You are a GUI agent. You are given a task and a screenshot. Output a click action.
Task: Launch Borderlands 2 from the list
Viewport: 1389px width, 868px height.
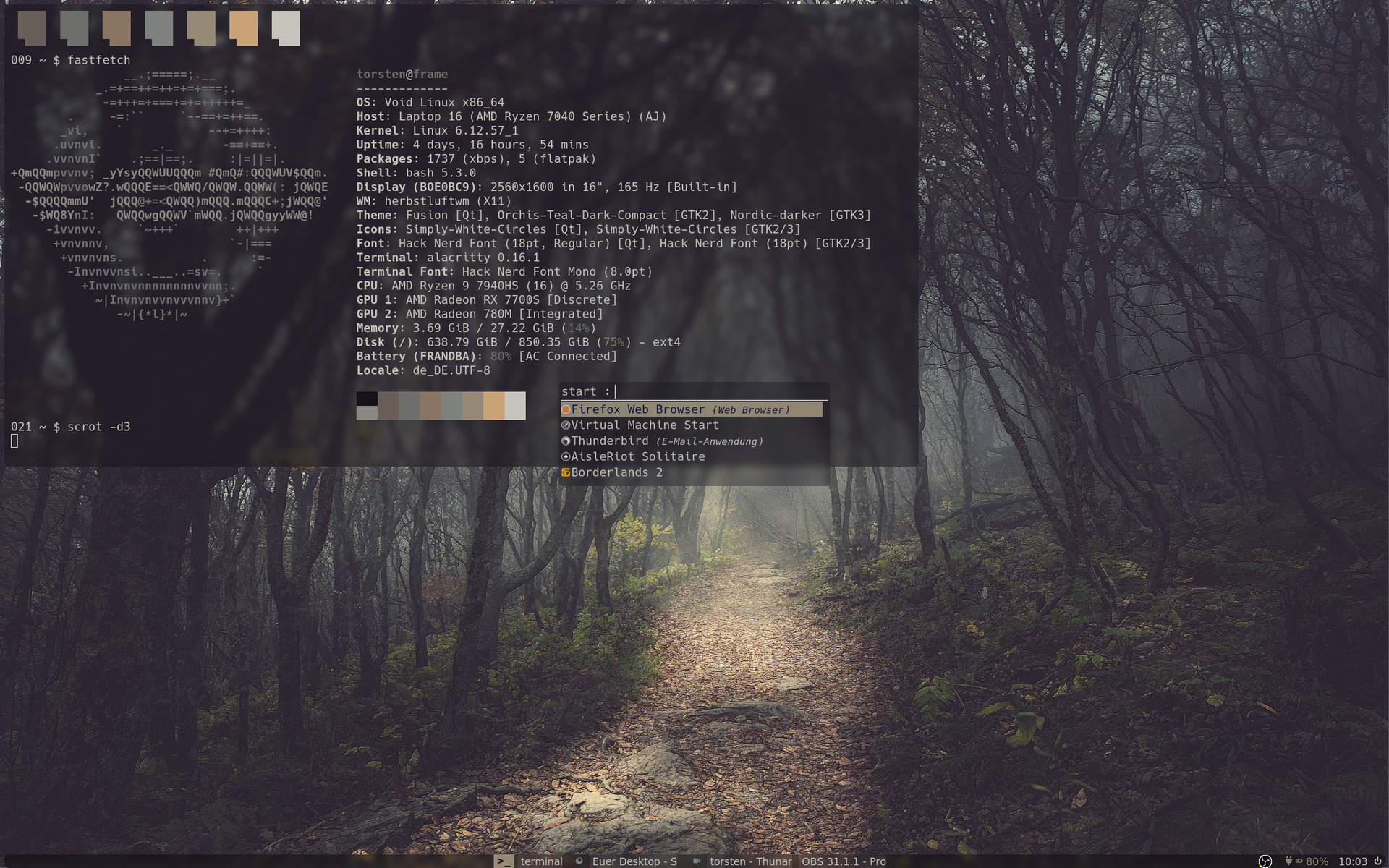616,472
